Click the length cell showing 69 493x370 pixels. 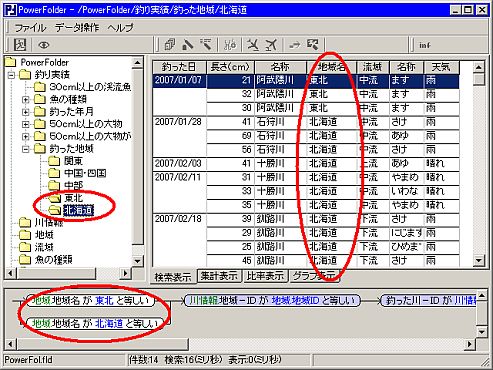pos(230,136)
